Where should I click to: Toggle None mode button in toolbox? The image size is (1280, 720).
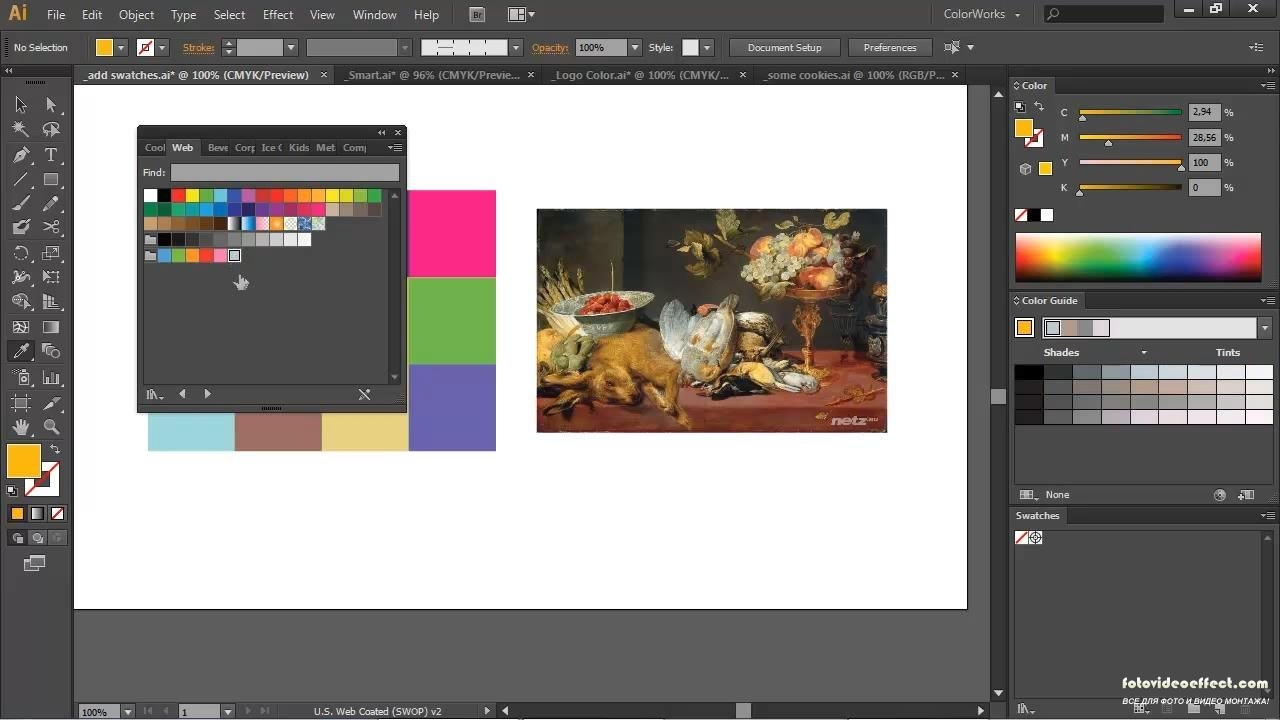57,513
